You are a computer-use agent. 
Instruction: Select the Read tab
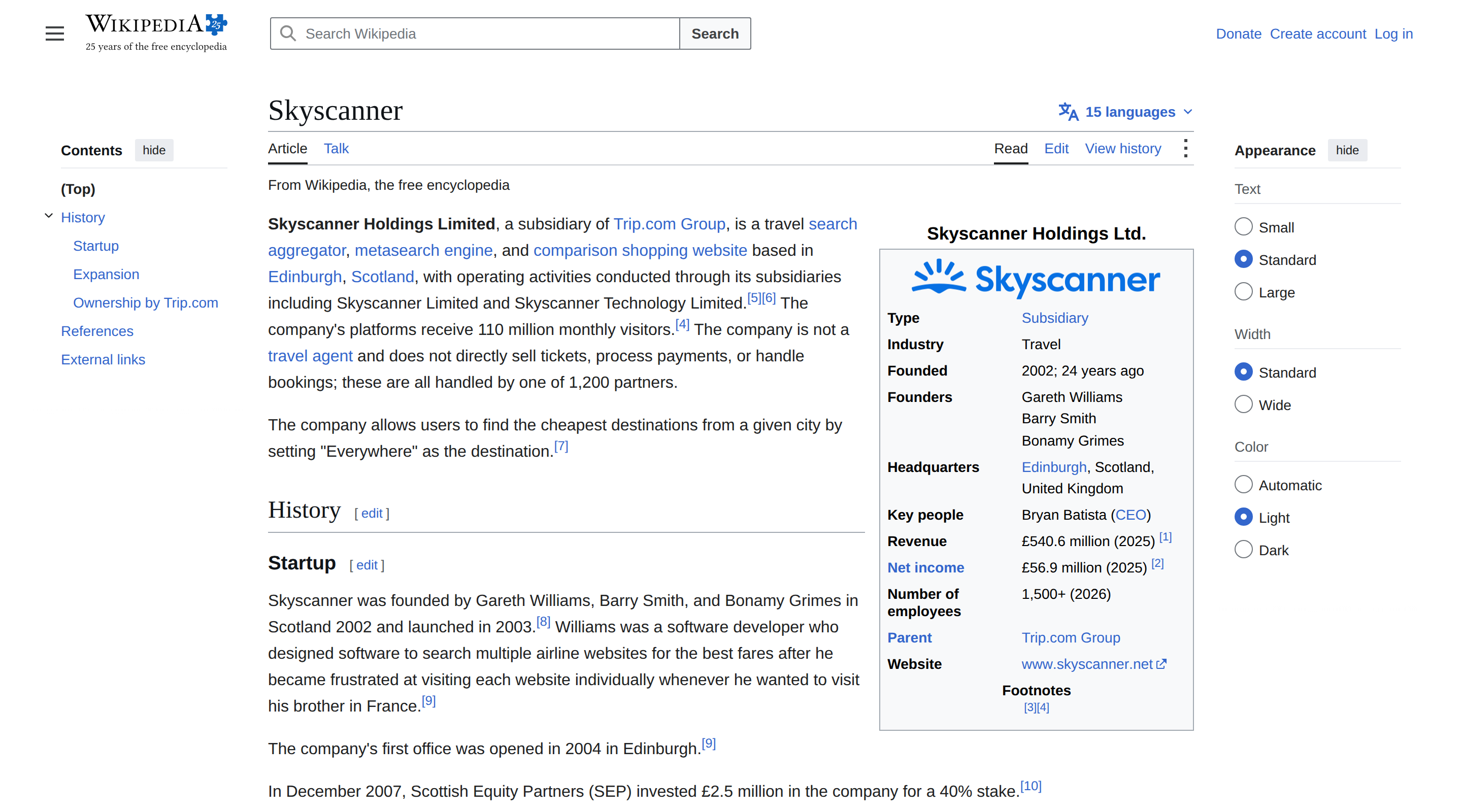[1010, 149]
